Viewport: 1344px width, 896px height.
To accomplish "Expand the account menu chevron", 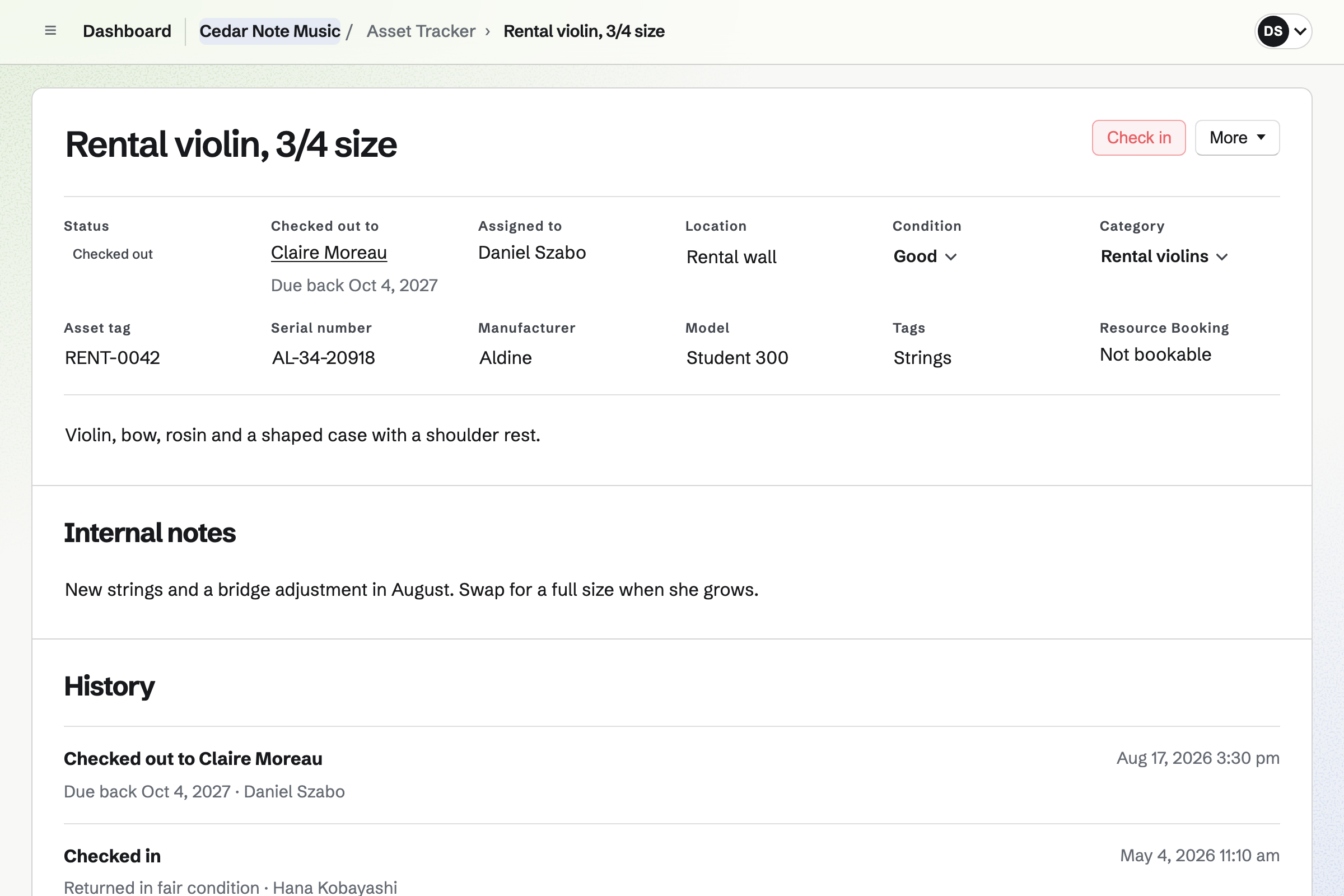I will coord(1300,31).
